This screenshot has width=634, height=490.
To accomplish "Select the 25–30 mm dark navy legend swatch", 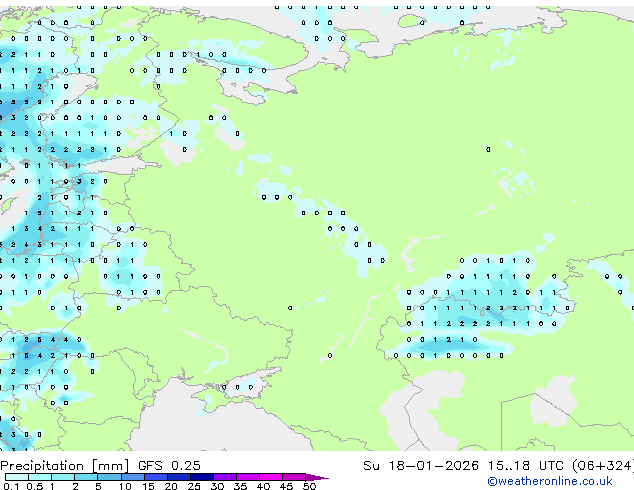I will pos(201,477).
